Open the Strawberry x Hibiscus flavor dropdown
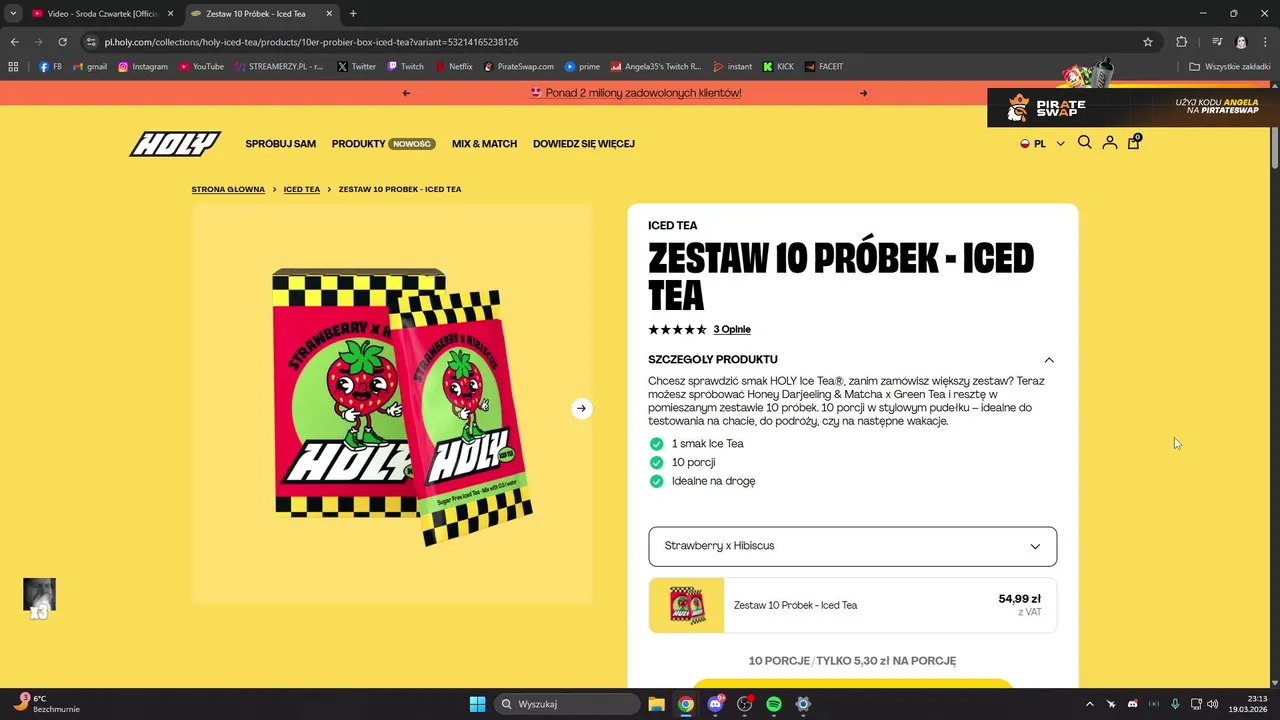The height and width of the screenshot is (720, 1280). 852,546
